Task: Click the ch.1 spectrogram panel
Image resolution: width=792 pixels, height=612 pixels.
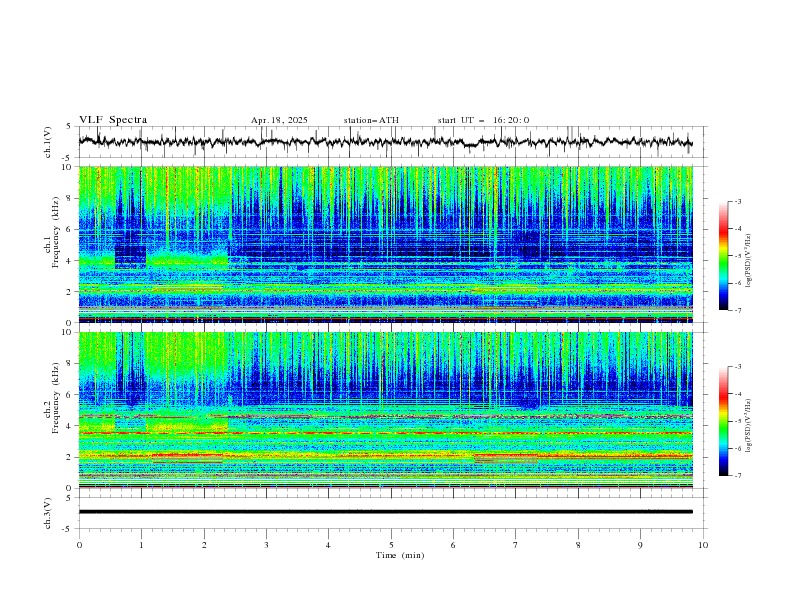Action: [385, 244]
